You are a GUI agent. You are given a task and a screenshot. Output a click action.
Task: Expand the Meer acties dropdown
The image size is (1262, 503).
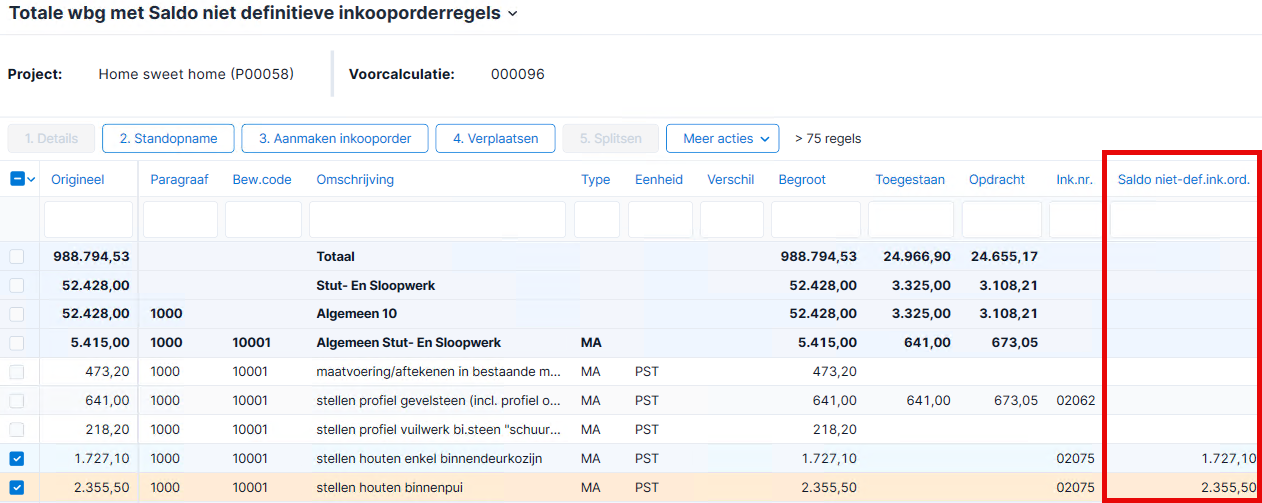pyautogui.click(x=722, y=139)
